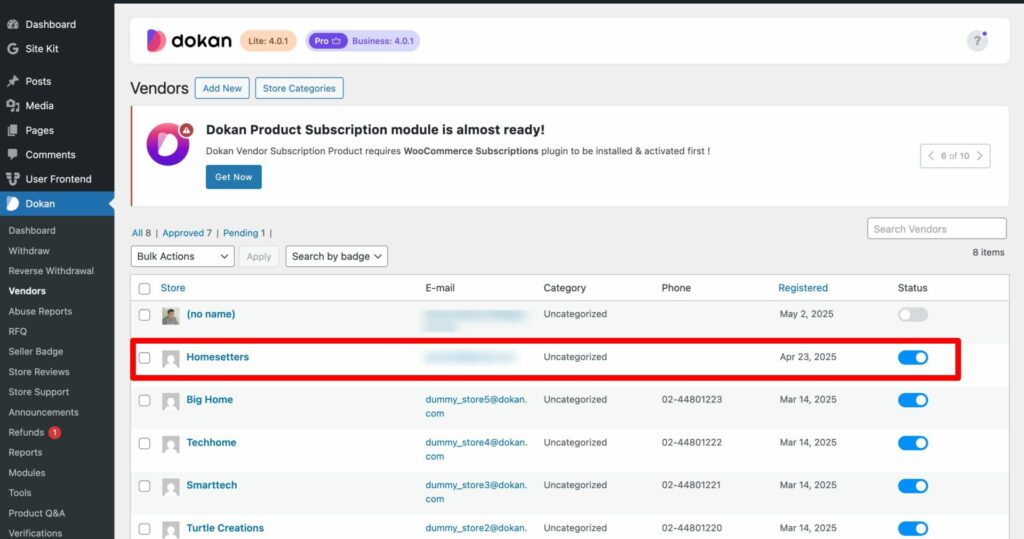The width and height of the screenshot is (1024, 539).
Task: Click the Site Kit Google icon
Action: tap(12, 48)
